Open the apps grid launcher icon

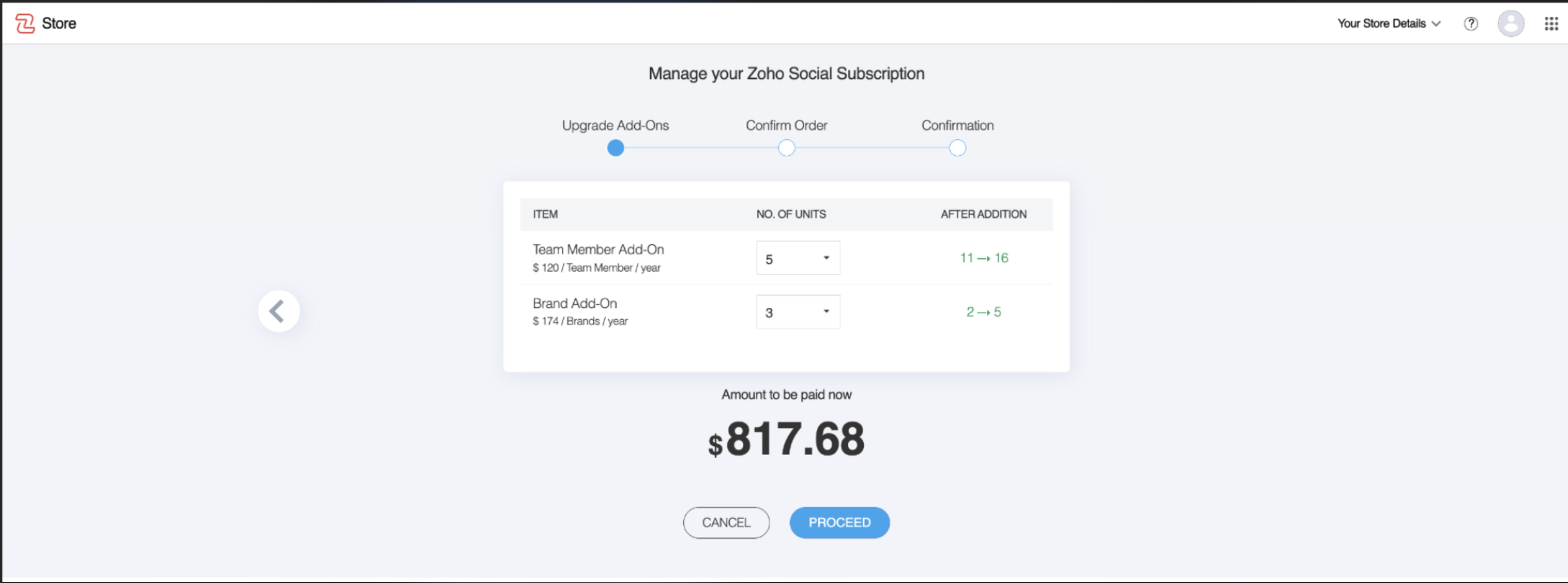tap(1551, 24)
